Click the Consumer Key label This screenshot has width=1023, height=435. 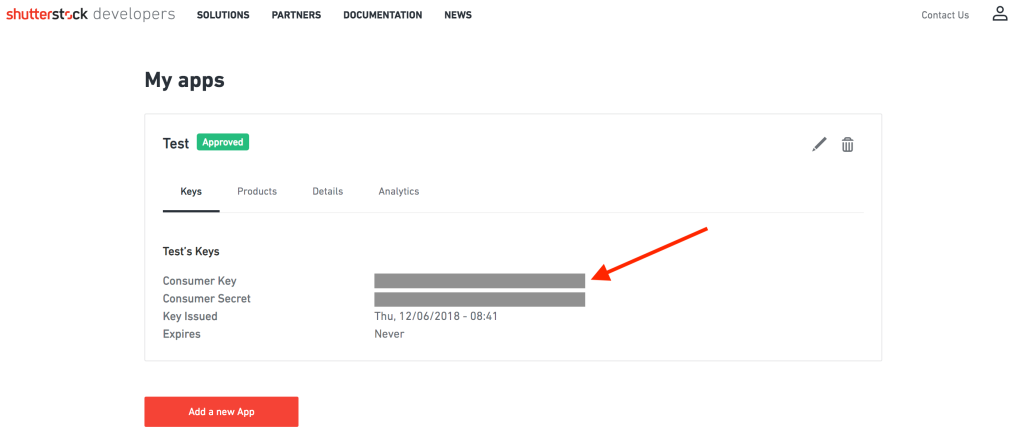(x=200, y=281)
